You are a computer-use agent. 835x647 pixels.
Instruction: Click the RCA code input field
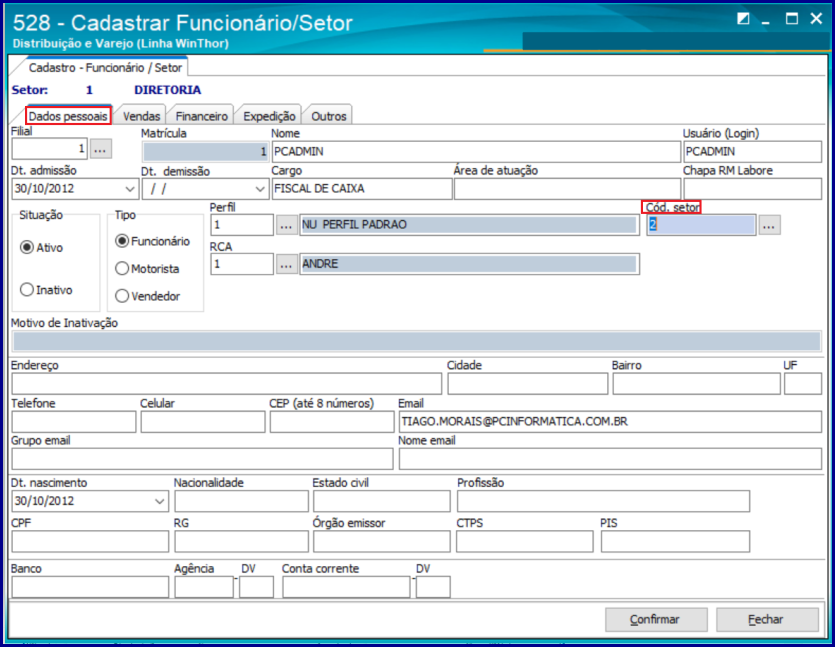(242, 264)
